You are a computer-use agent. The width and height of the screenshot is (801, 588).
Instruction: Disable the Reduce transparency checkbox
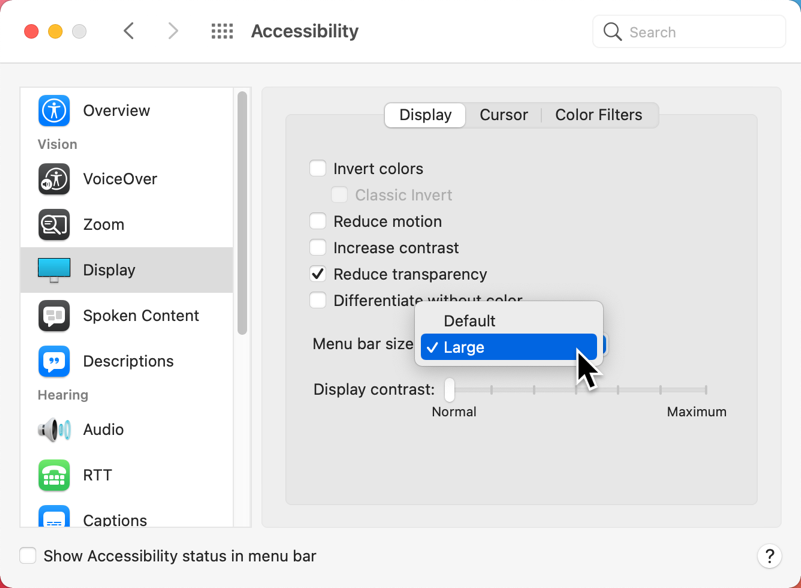pyautogui.click(x=318, y=274)
